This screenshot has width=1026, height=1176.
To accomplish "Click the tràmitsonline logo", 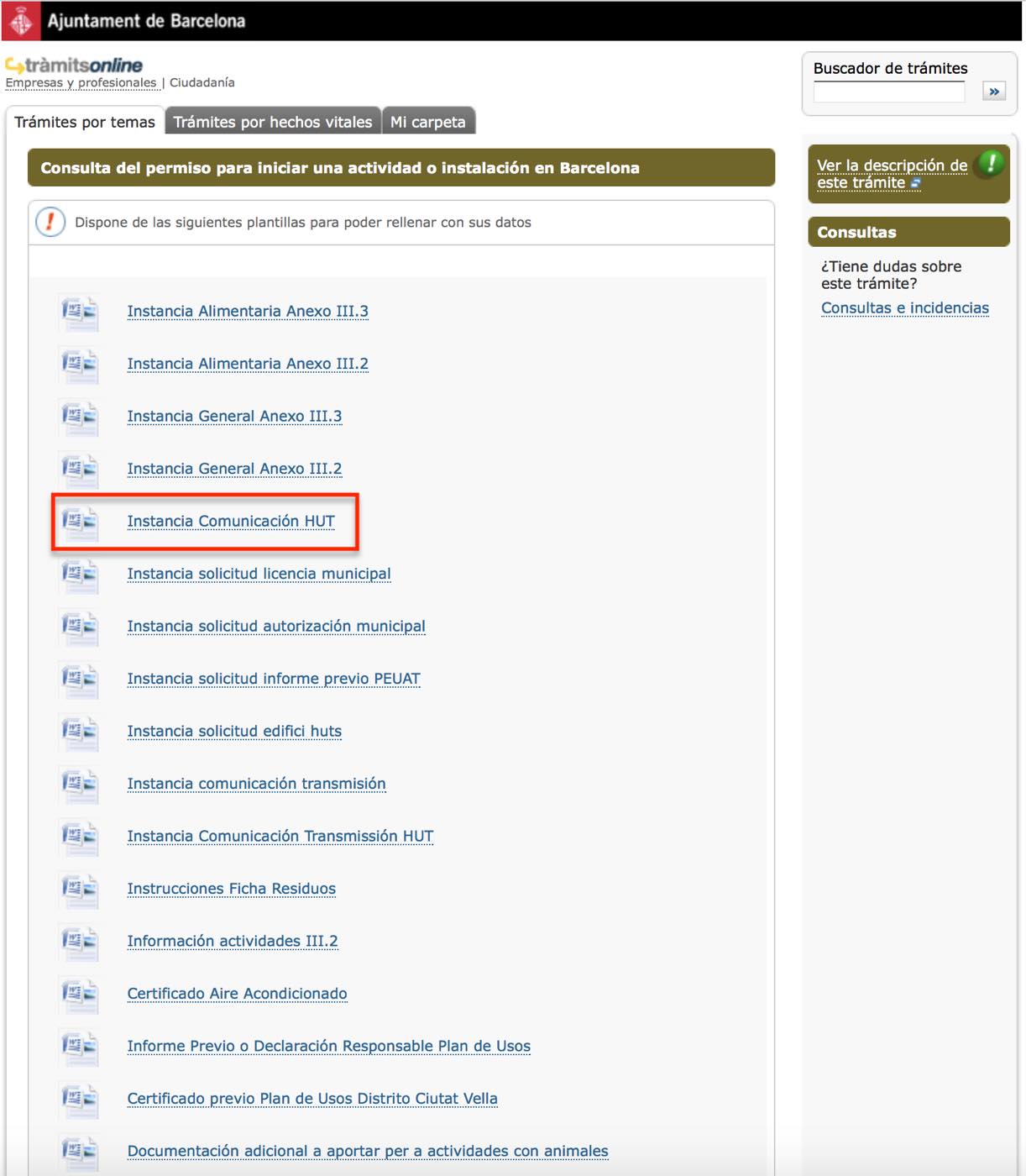I will 74,65.
